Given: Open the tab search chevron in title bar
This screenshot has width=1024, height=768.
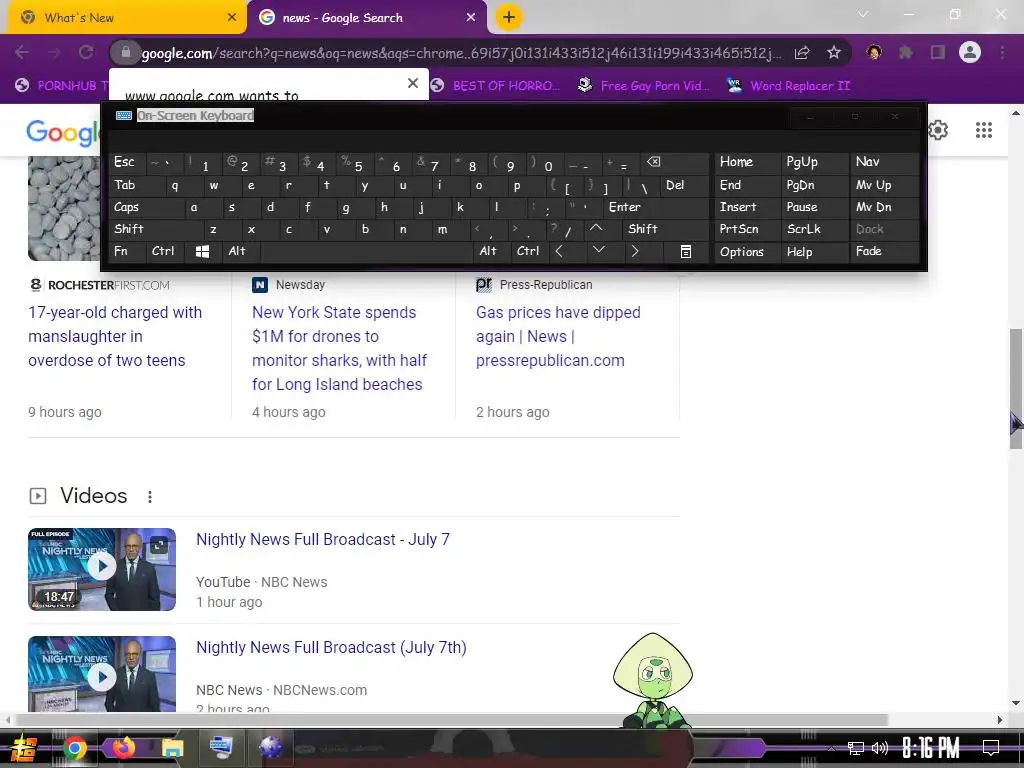Looking at the screenshot, I should pyautogui.click(x=863, y=14).
